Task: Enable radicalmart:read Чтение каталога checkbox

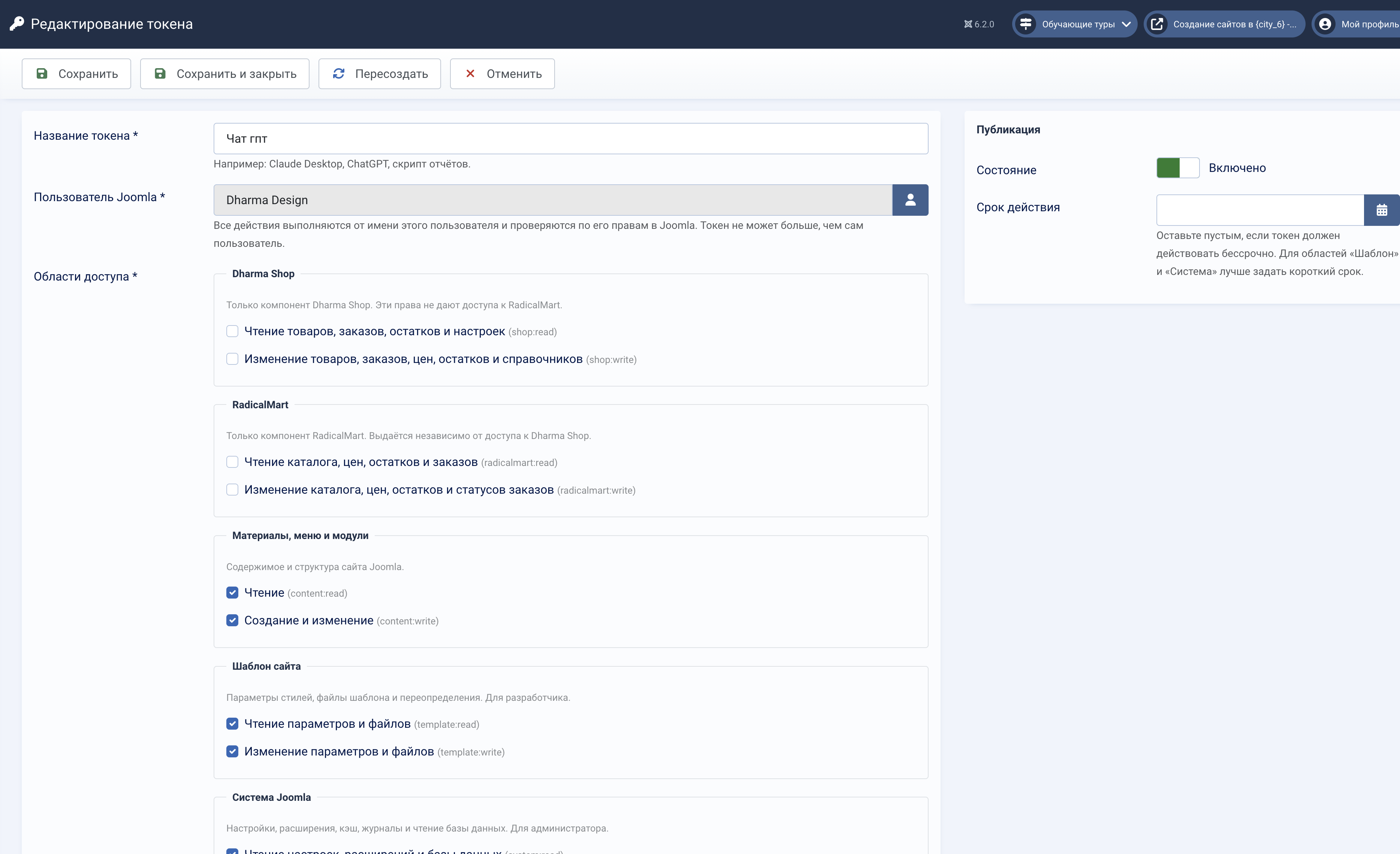Action: [232, 461]
